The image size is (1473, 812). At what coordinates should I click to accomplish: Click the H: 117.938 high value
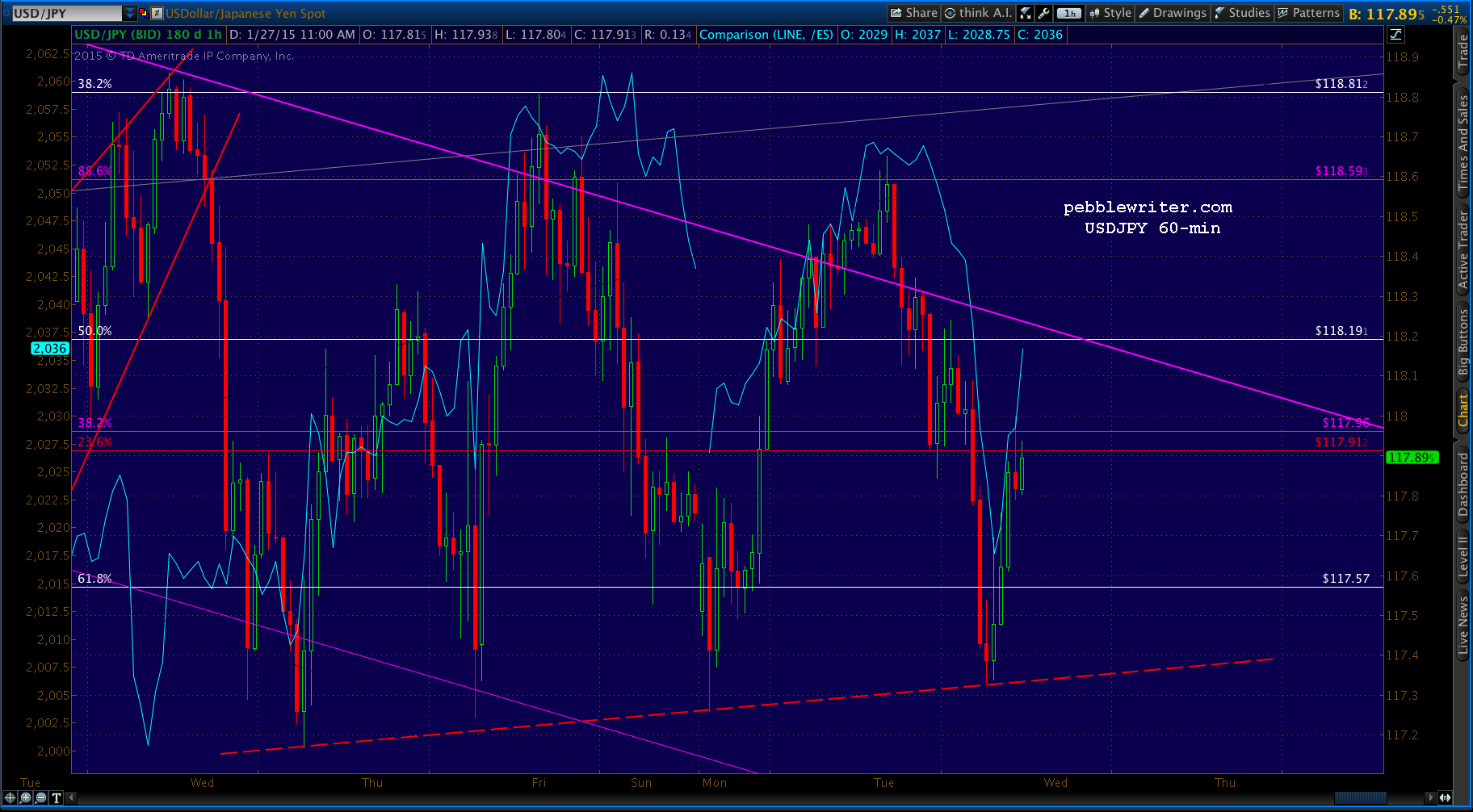point(466,35)
